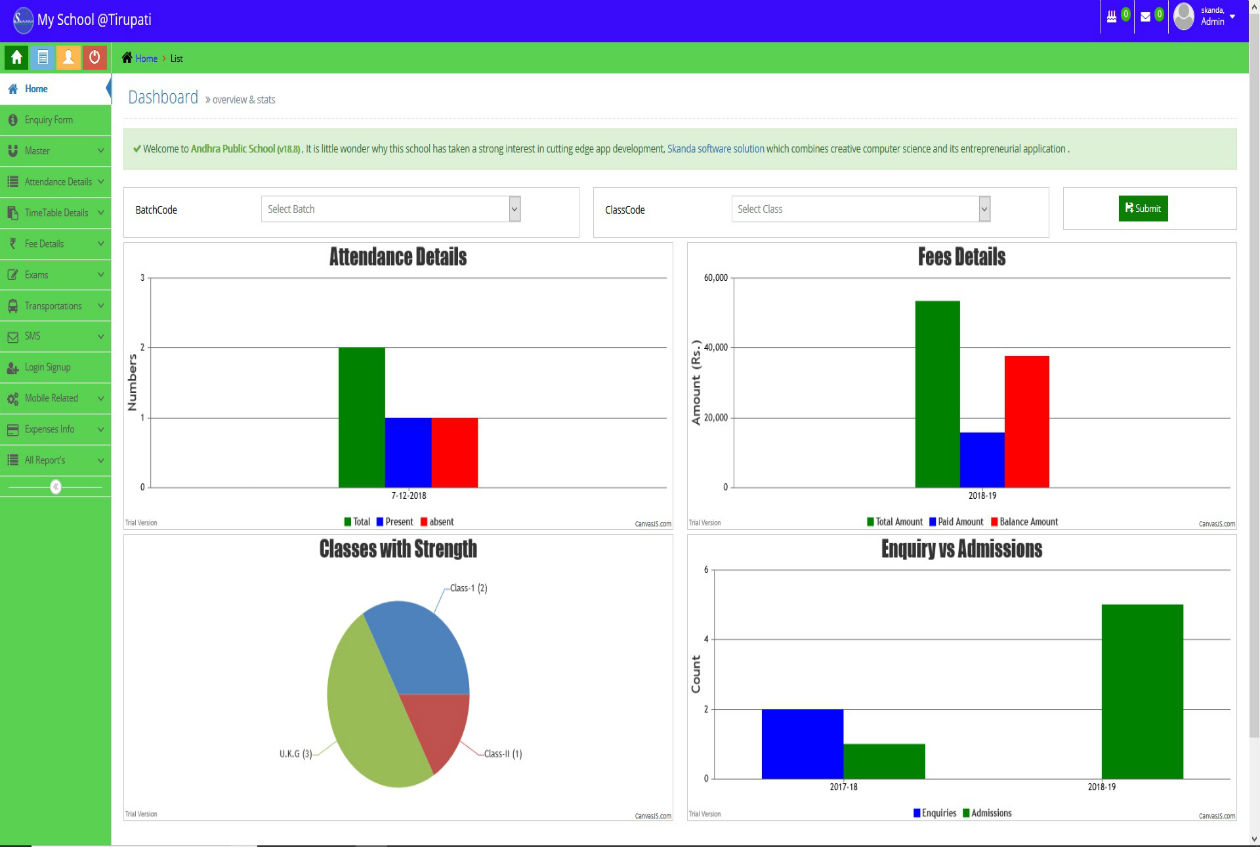Click the Transportations bus icon

tap(13, 306)
